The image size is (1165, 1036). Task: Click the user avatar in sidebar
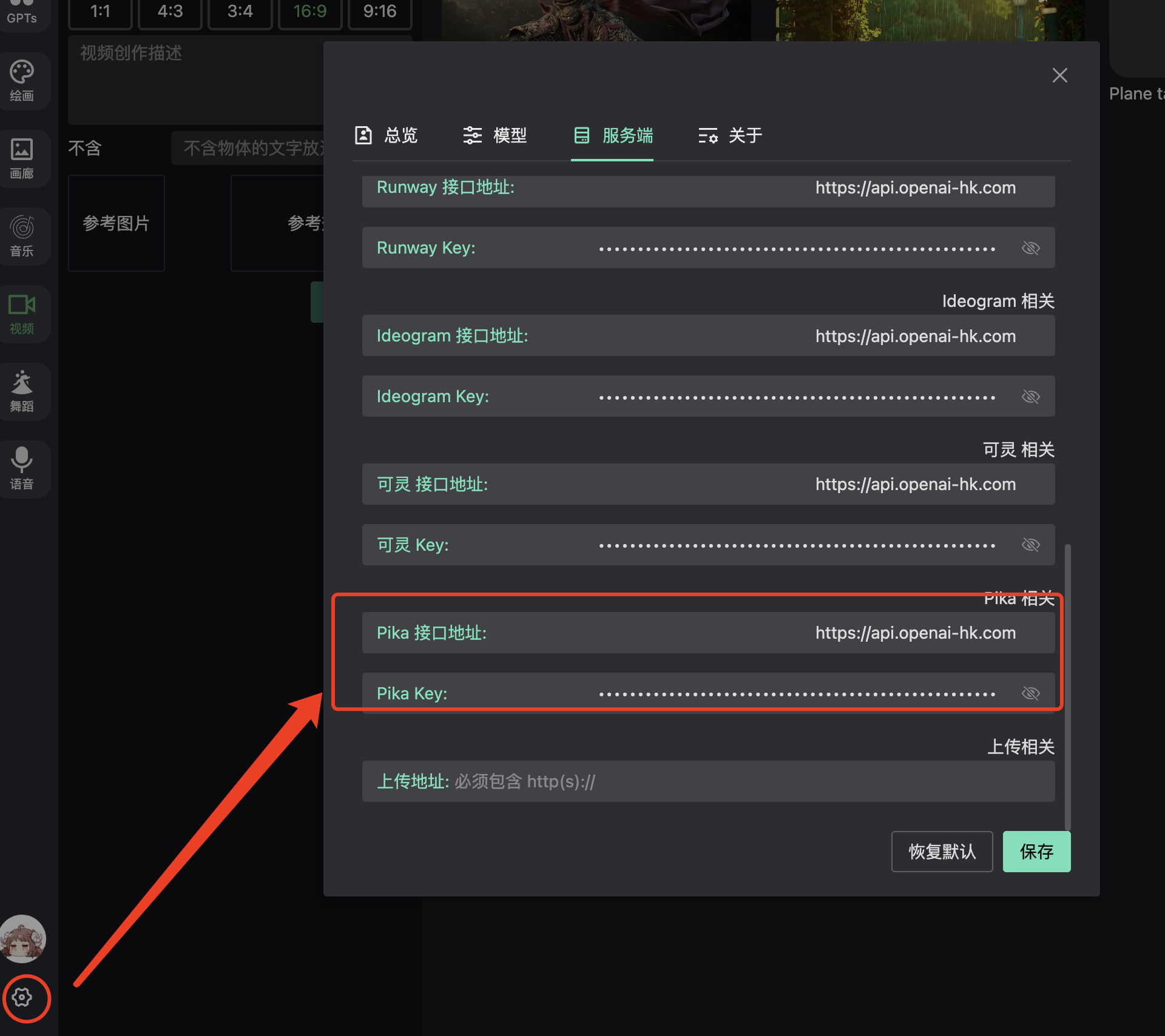coord(23,938)
